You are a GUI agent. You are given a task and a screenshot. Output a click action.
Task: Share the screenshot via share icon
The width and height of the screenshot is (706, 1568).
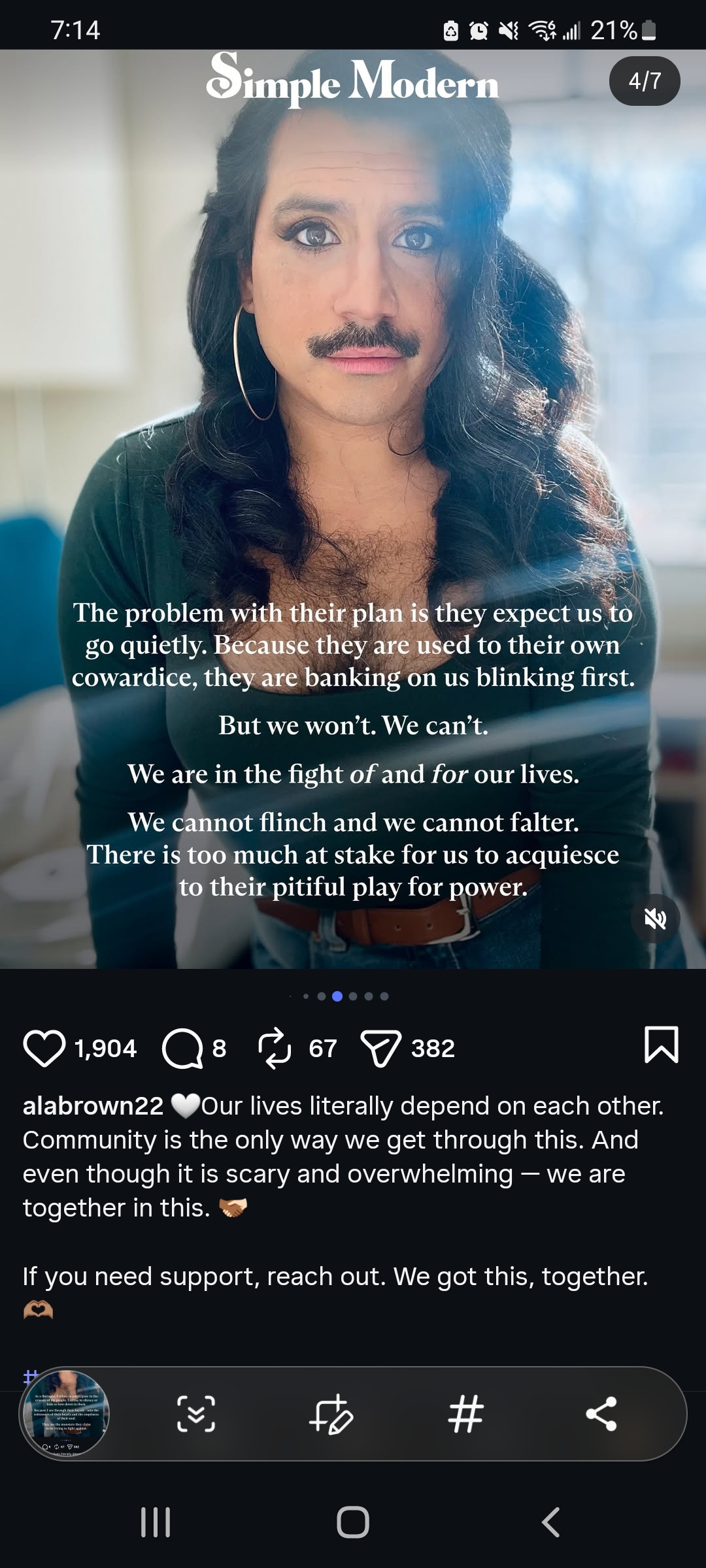pyautogui.click(x=601, y=1414)
